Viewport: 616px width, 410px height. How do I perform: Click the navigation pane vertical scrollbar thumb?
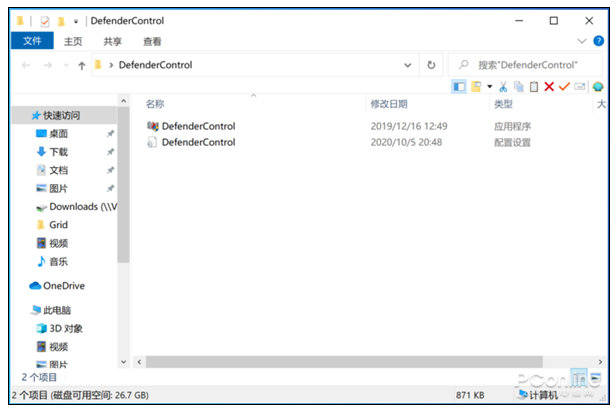click(x=123, y=185)
